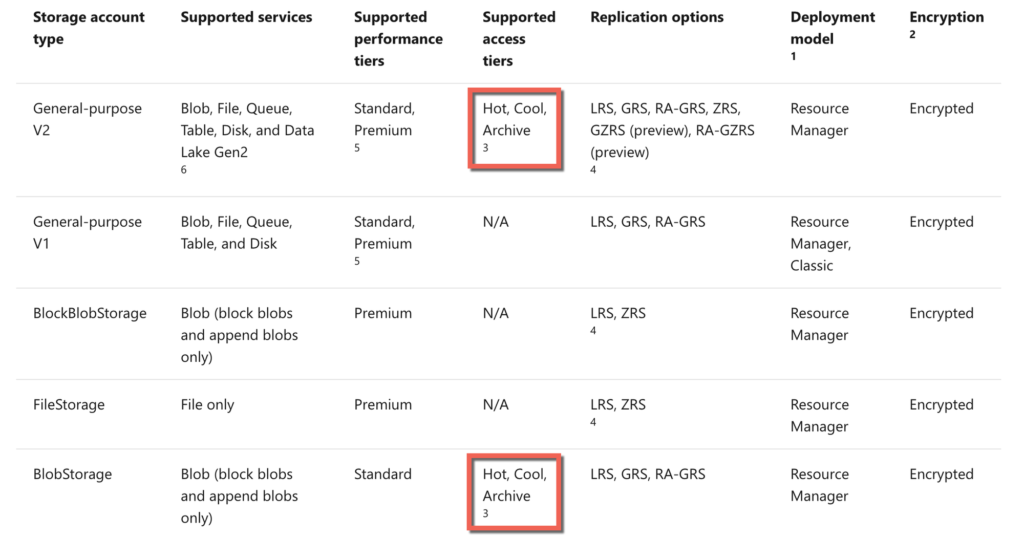The height and width of the screenshot is (539, 1024).
Task: Click footnote 4 under FileStorage LRS, ZRS
Action: coord(593,422)
